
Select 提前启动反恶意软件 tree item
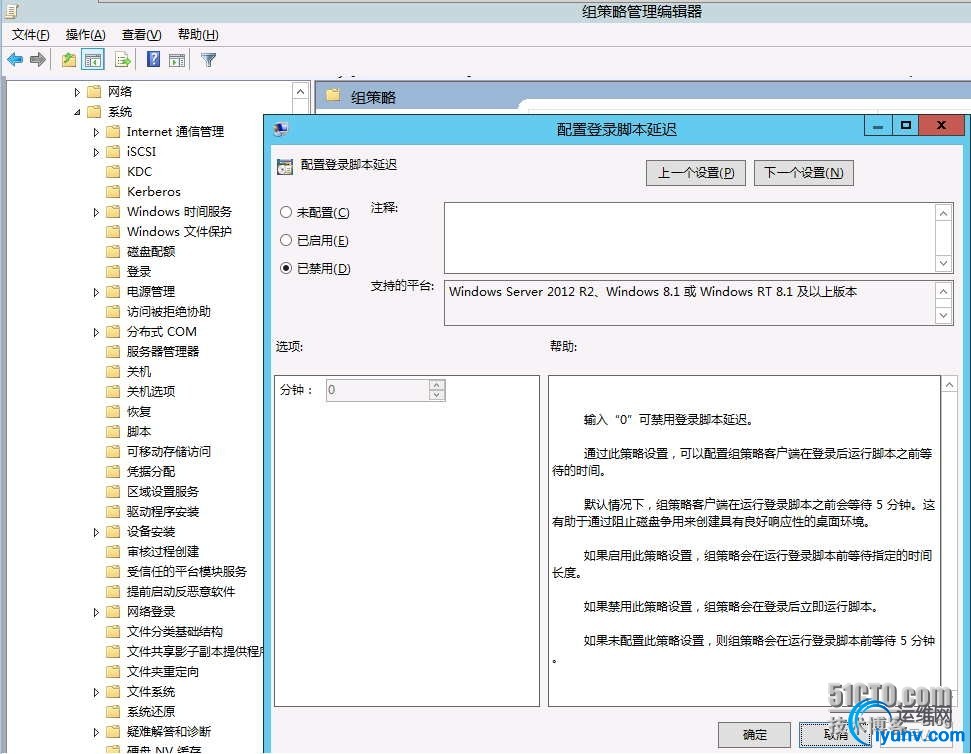click(x=181, y=592)
